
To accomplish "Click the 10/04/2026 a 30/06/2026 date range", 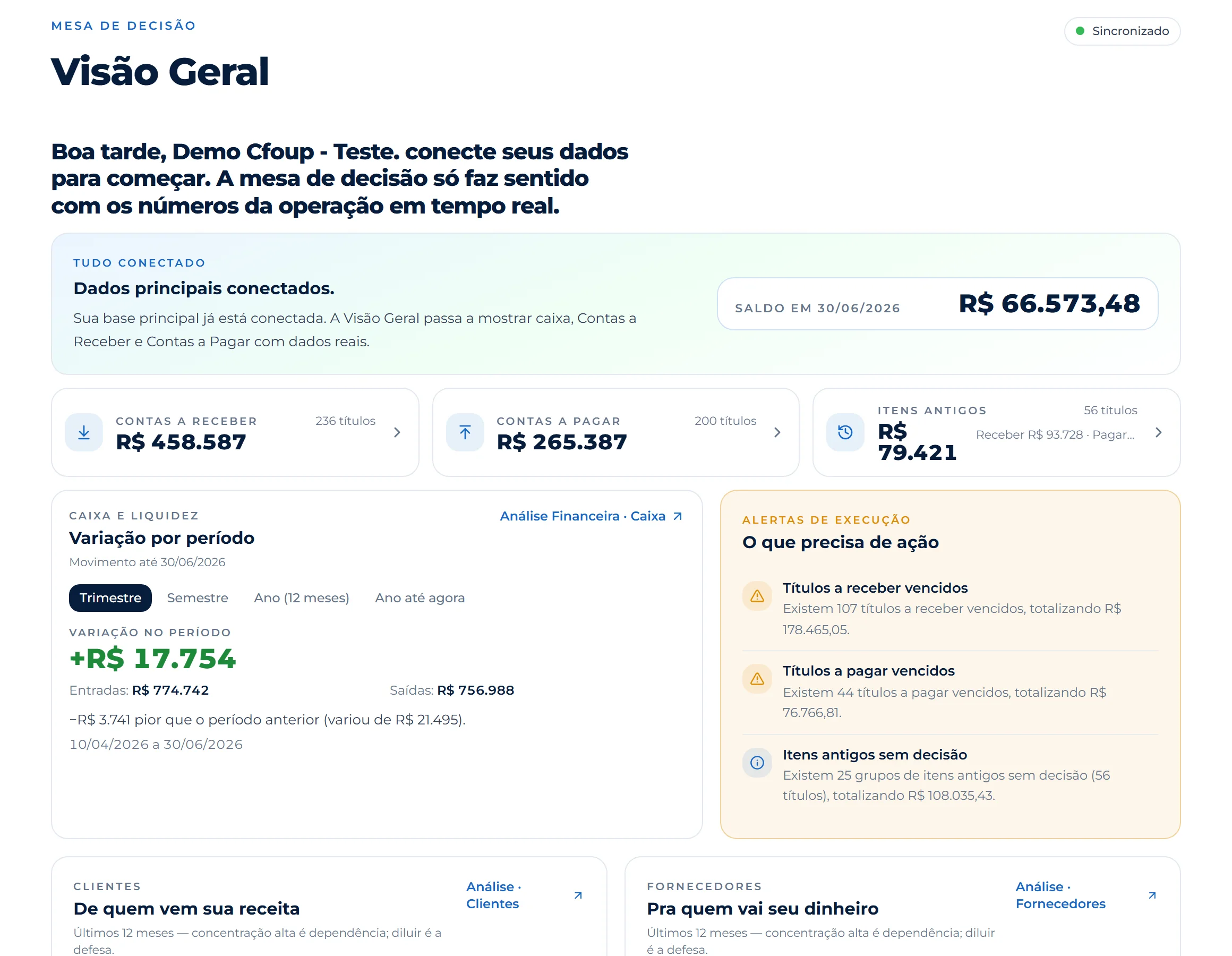I will coord(156,745).
